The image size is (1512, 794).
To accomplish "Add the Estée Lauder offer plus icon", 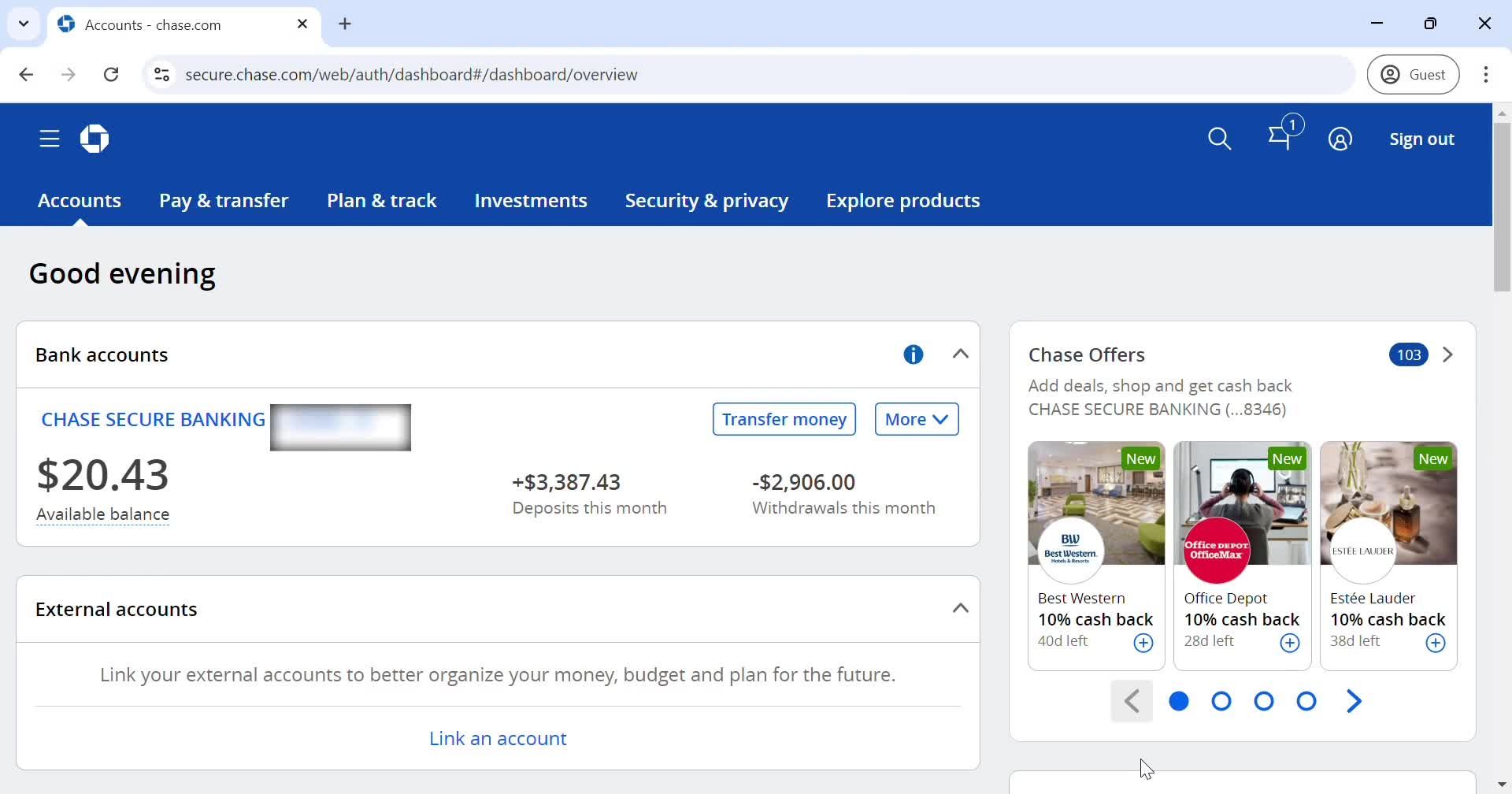I will pos(1436,644).
